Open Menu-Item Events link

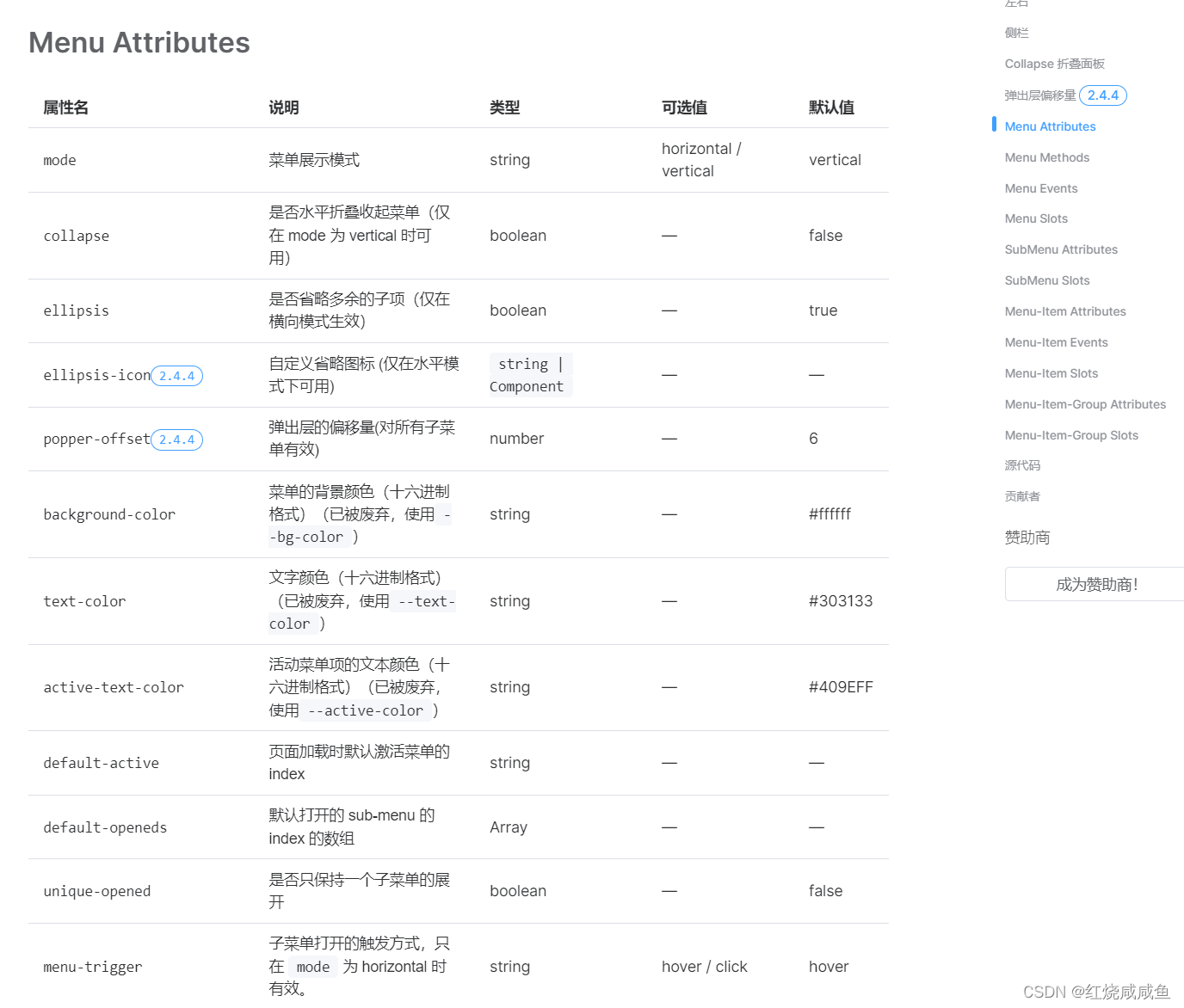(1056, 342)
